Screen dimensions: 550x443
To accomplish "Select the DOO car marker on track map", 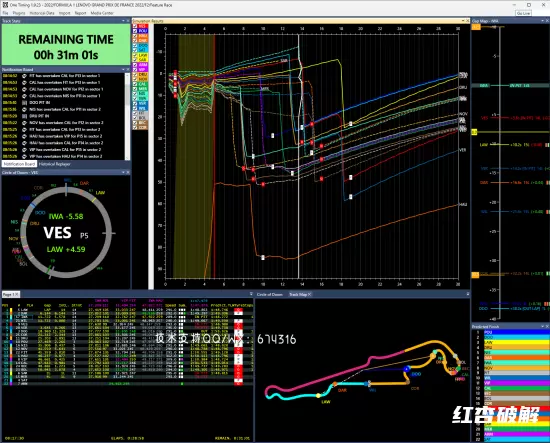I will (407, 369).
